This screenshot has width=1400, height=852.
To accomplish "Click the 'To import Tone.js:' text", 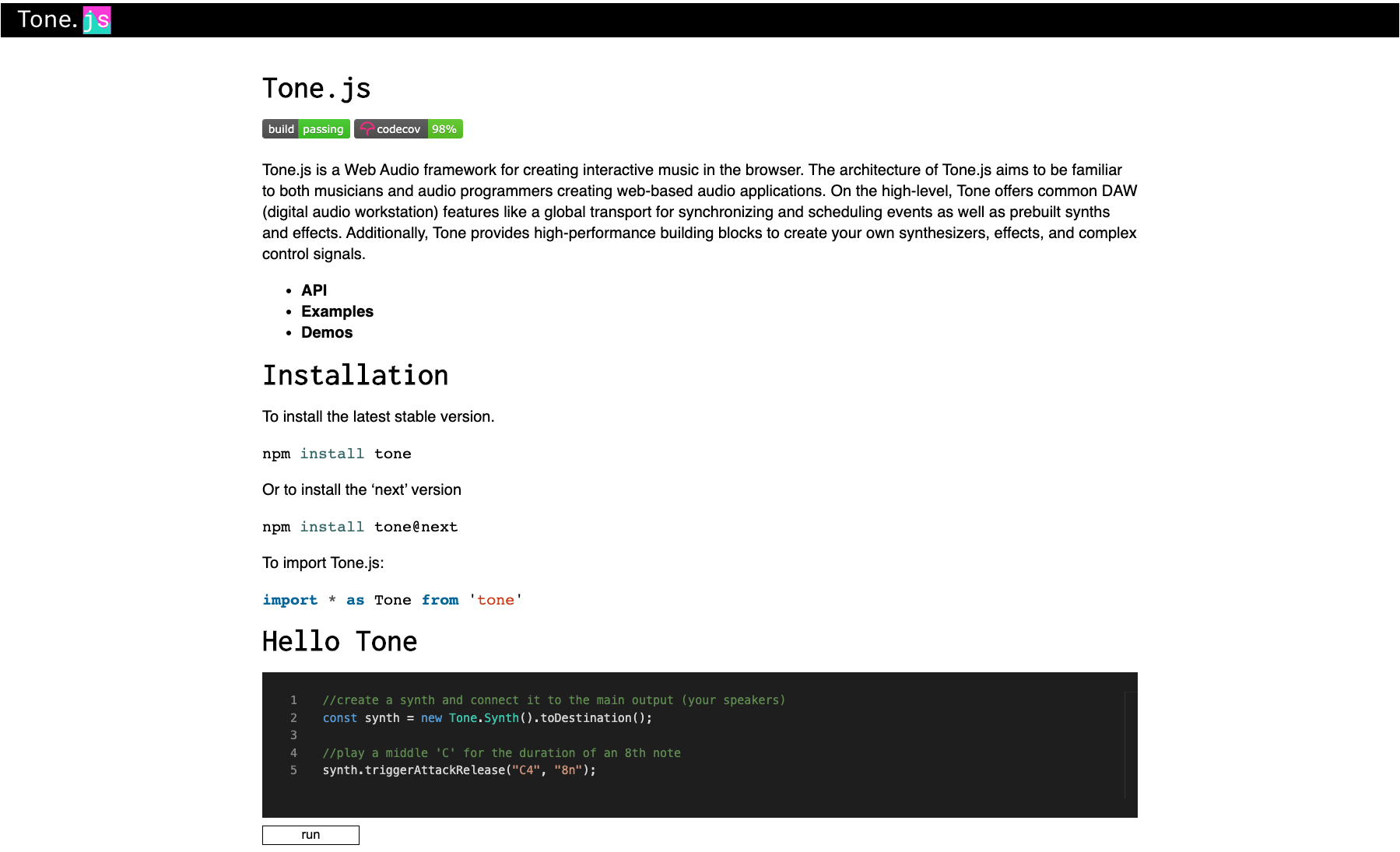I will pyautogui.click(x=323, y=563).
